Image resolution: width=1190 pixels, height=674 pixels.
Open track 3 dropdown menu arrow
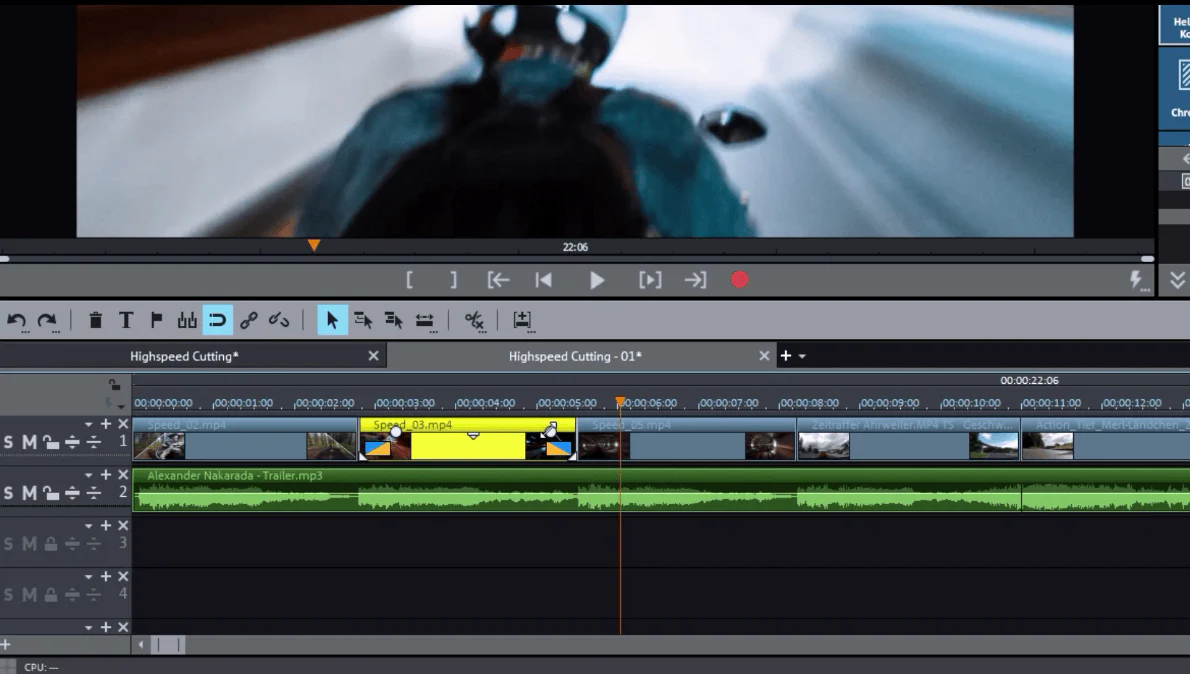89,526
